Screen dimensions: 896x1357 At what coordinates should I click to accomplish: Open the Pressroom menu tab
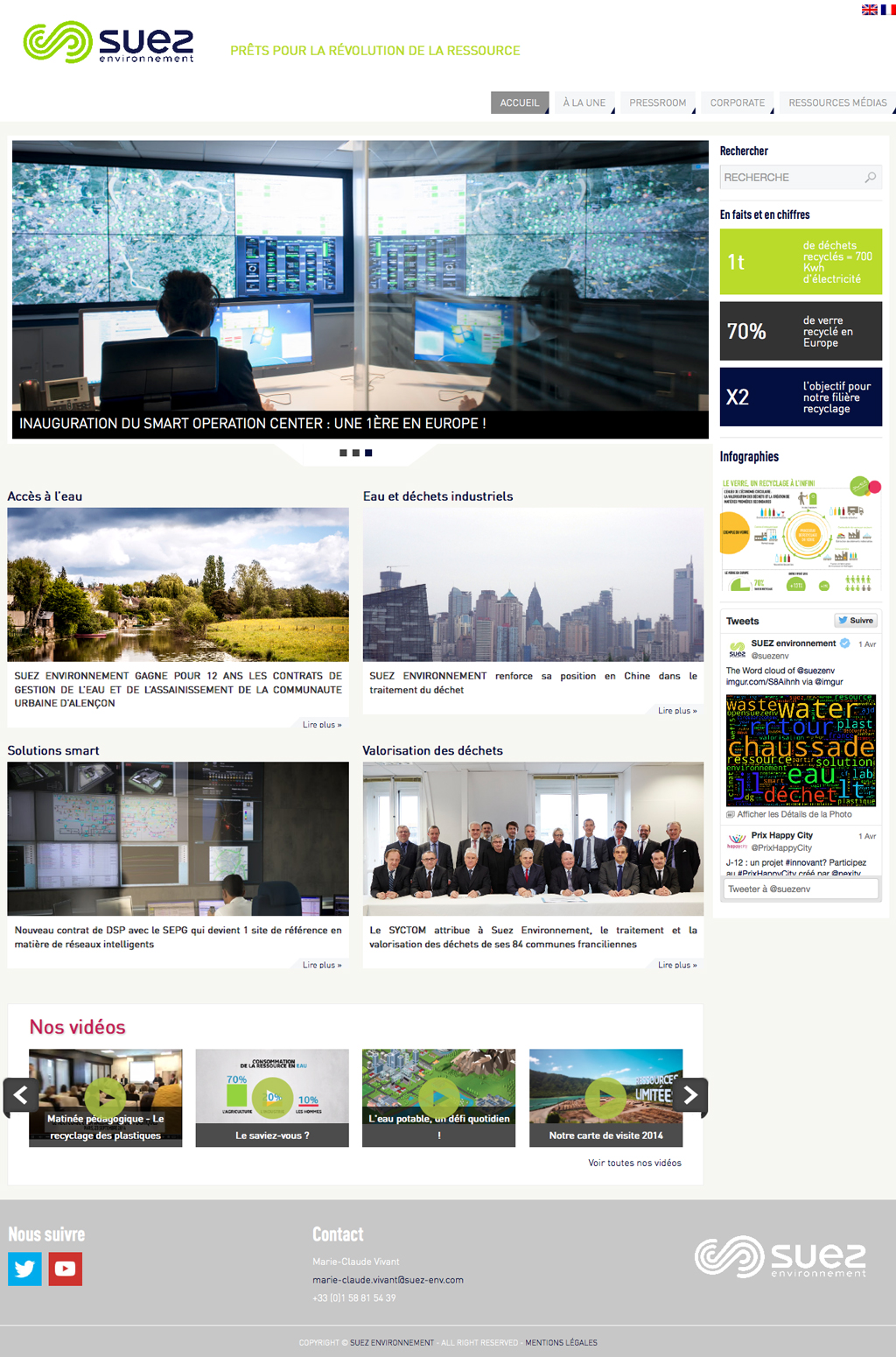pos(658,102)
